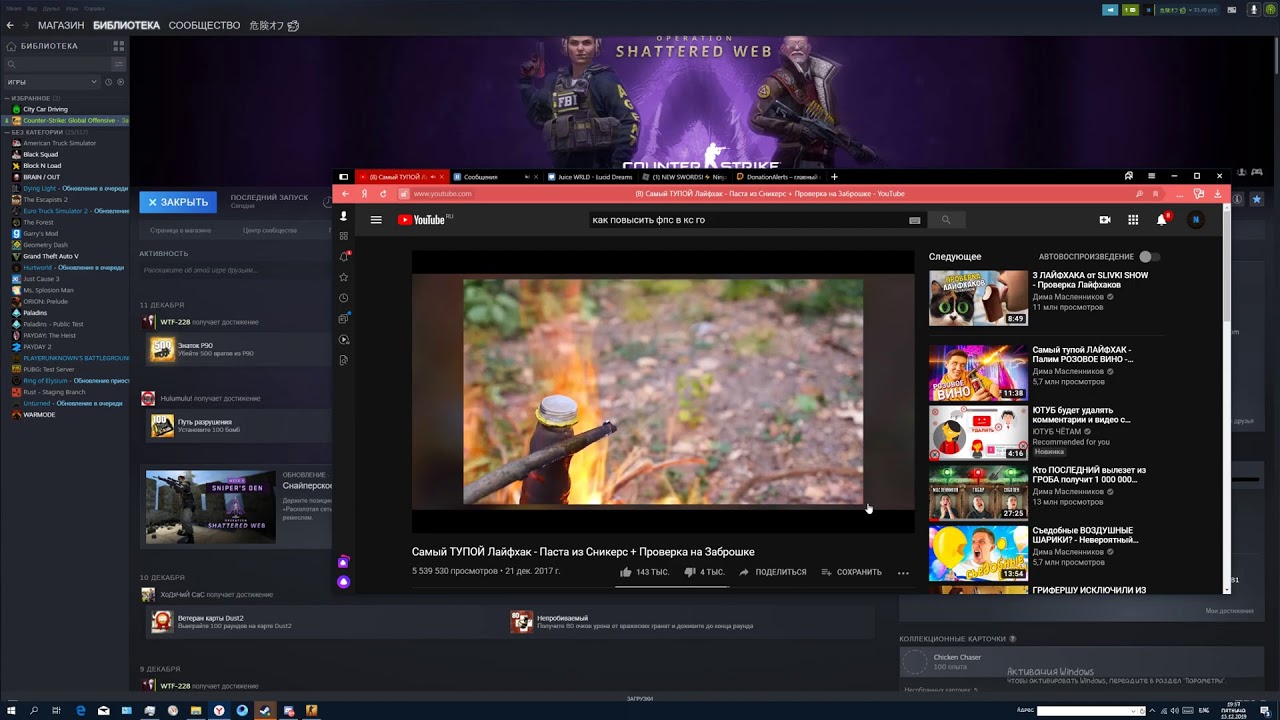Click YouTube create video camera icon
This screenshot has height=720, width=1280.
(1105, 220)
